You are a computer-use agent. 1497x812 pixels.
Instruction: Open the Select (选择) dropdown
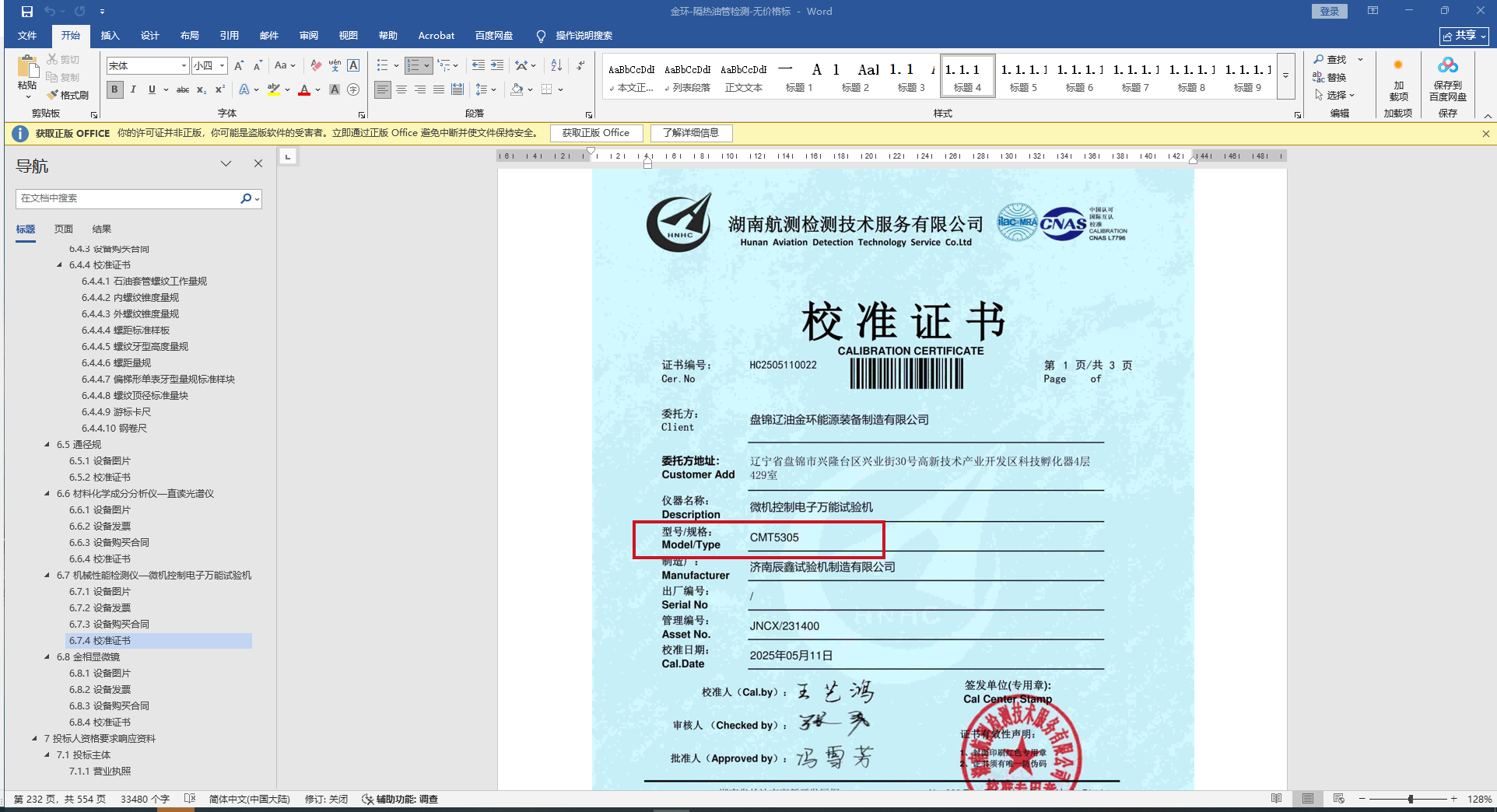[1334, 95]
